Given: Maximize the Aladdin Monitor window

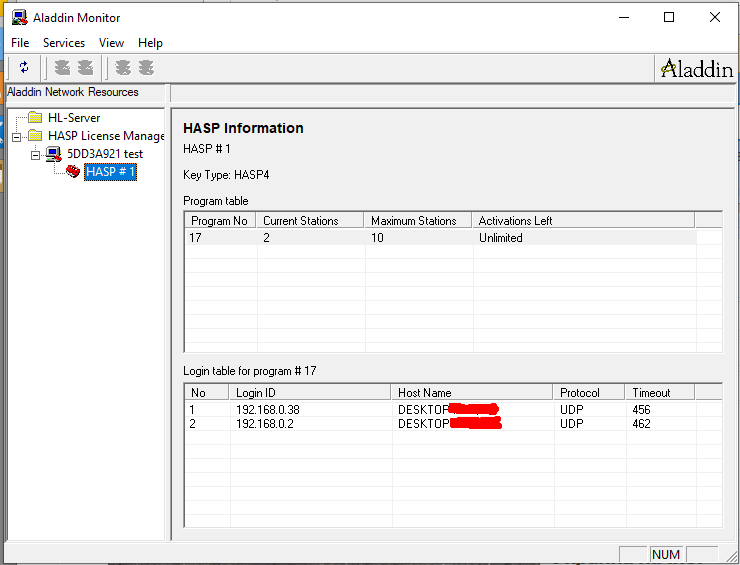Looking at the screenshot, I should [x=669, y=17].
